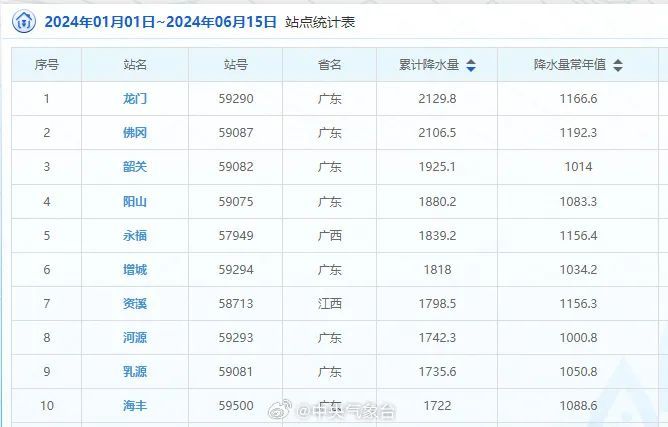Click the 永福 station link

tap(135, 235)
